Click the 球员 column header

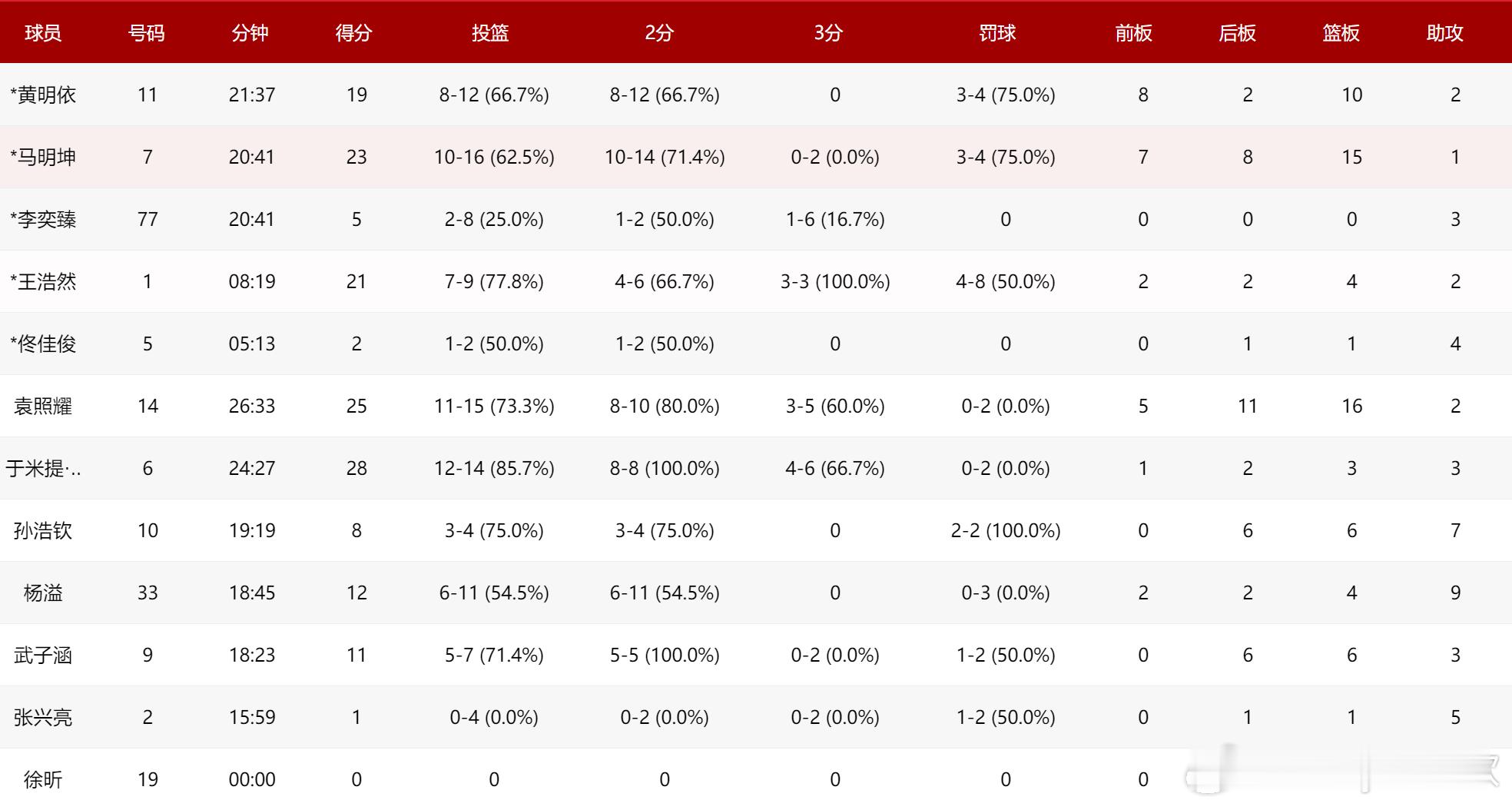pos(43,33)
